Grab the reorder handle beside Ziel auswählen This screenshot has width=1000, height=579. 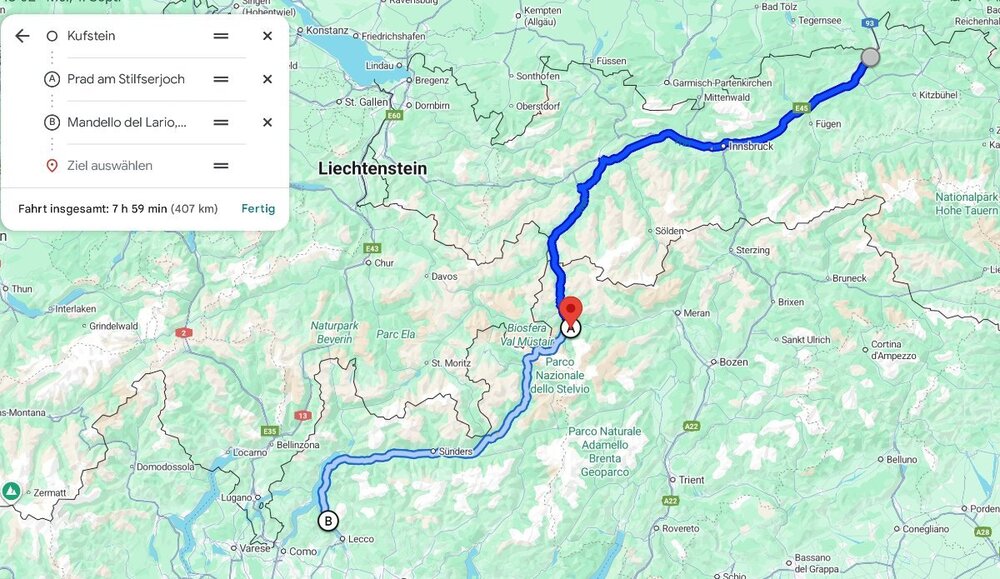[221, 166]
